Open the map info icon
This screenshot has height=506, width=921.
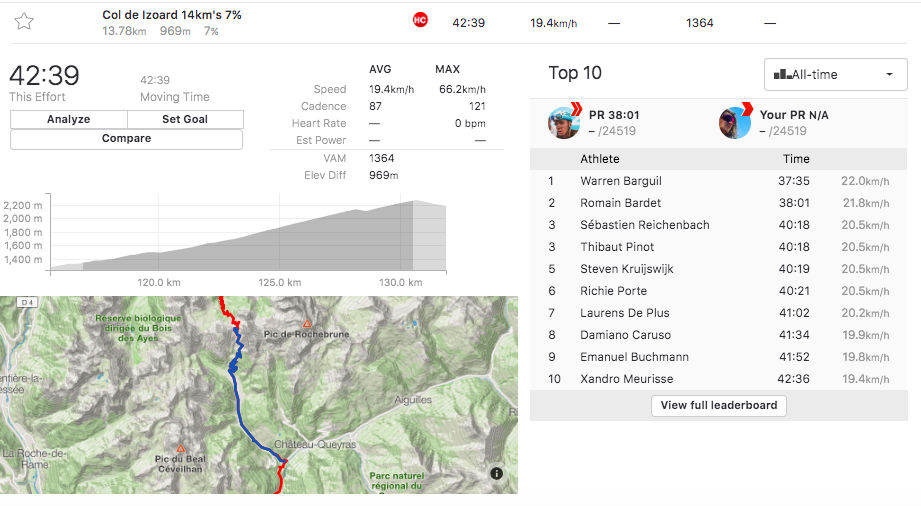coord(497,474)
